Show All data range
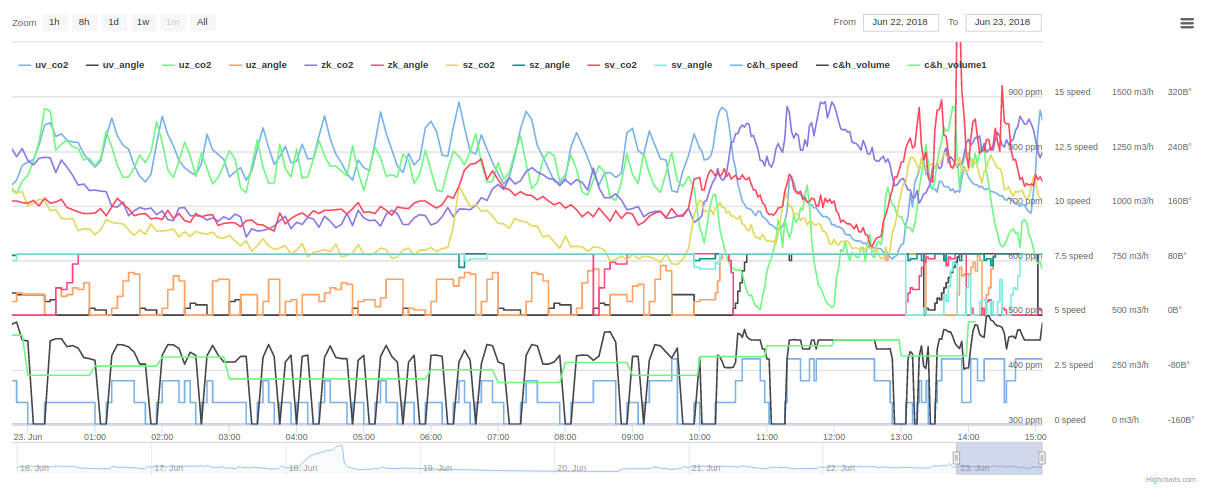 [202, 22]
